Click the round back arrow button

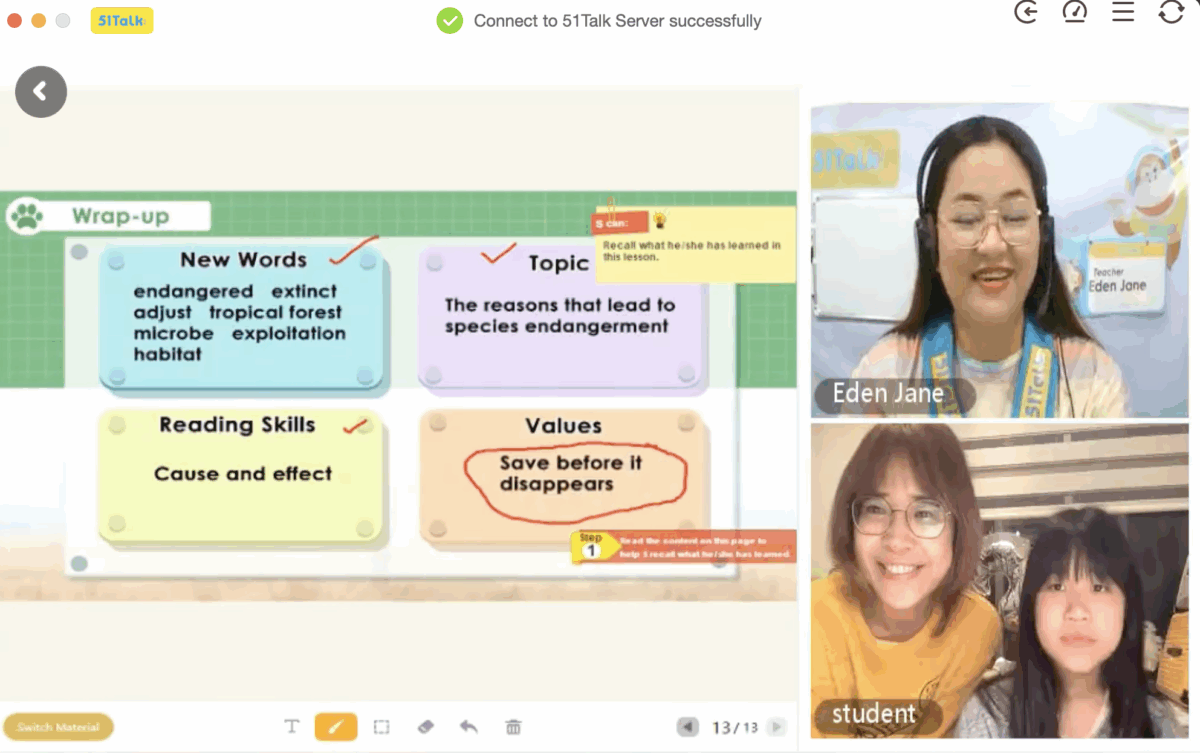coord(41,92)
